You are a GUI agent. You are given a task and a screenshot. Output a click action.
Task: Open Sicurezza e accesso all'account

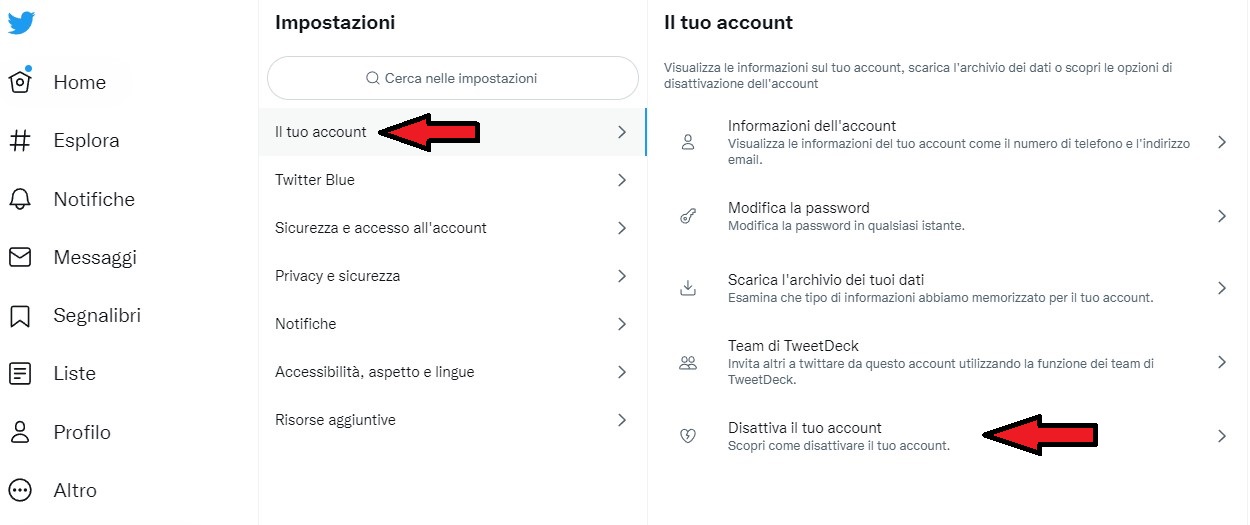(452, 228)
